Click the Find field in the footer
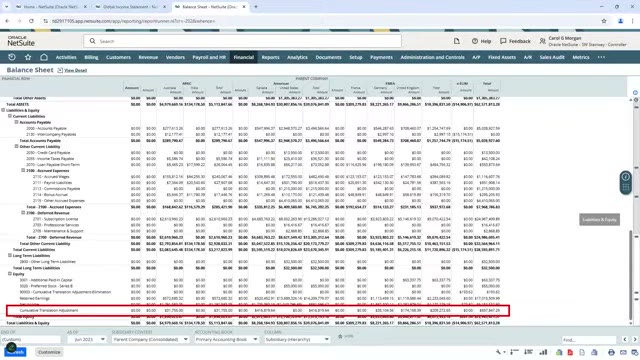640x360 pixels. coord(589,340)
